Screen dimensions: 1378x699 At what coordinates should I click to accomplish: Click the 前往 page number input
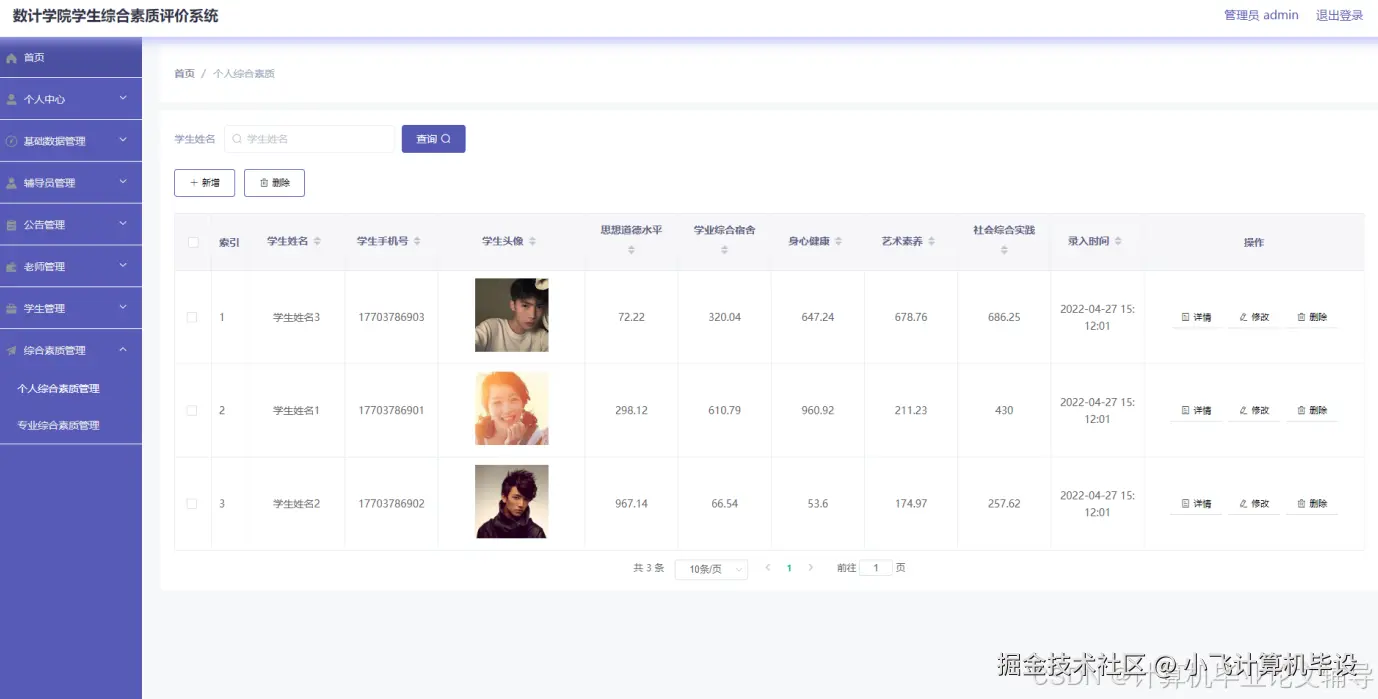click(x=876, y=568)
